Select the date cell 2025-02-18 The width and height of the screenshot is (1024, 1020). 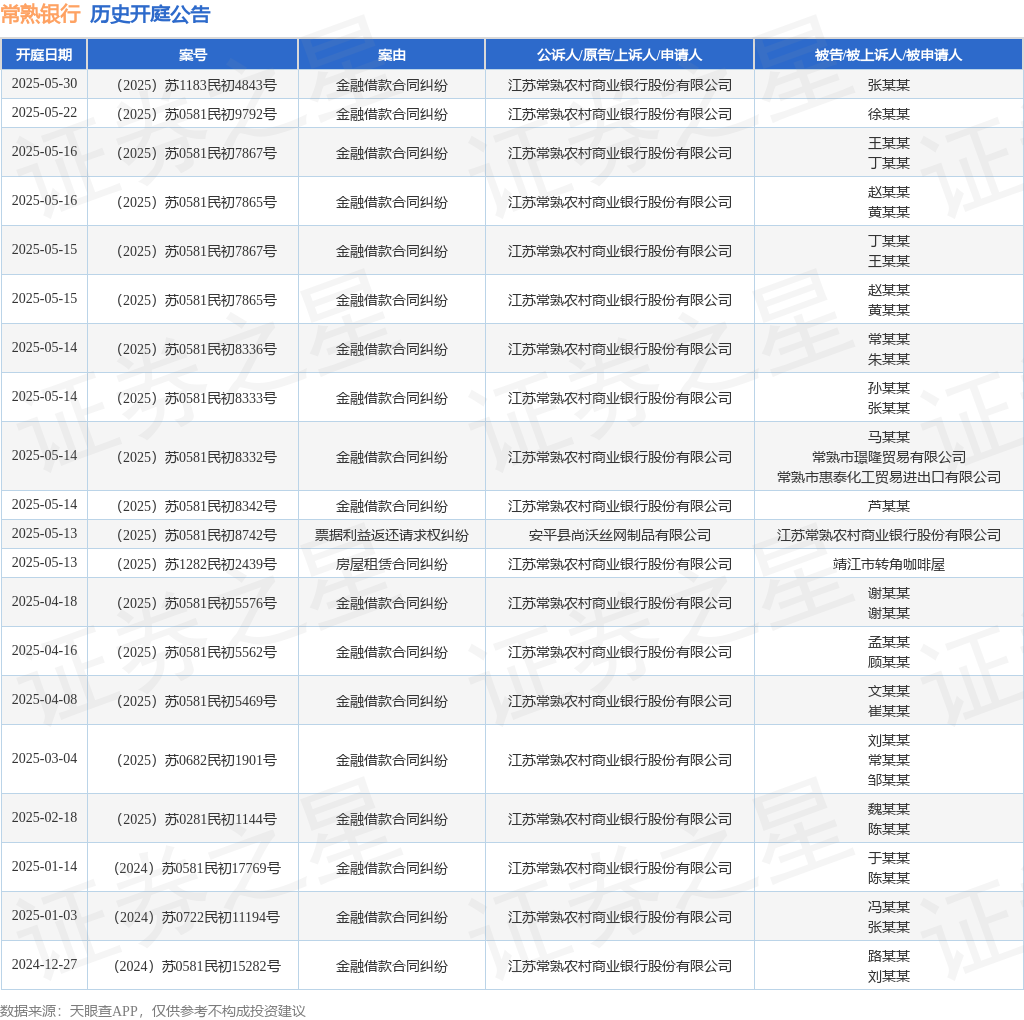point(44,818)
